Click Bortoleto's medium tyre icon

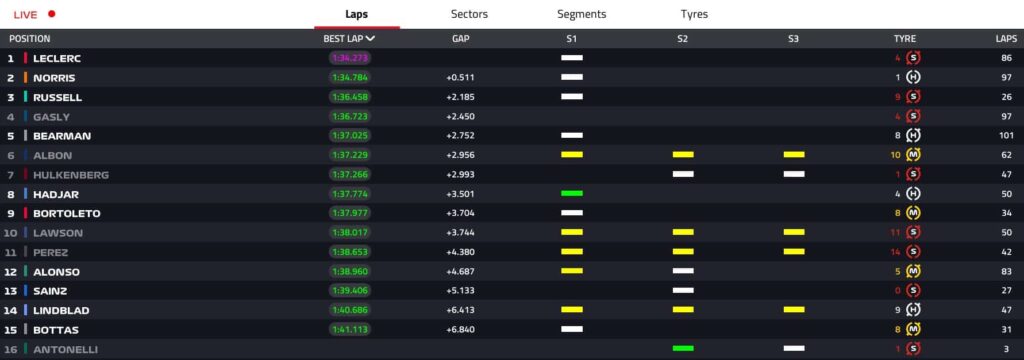pyautogui.click(x=914, y=213)
